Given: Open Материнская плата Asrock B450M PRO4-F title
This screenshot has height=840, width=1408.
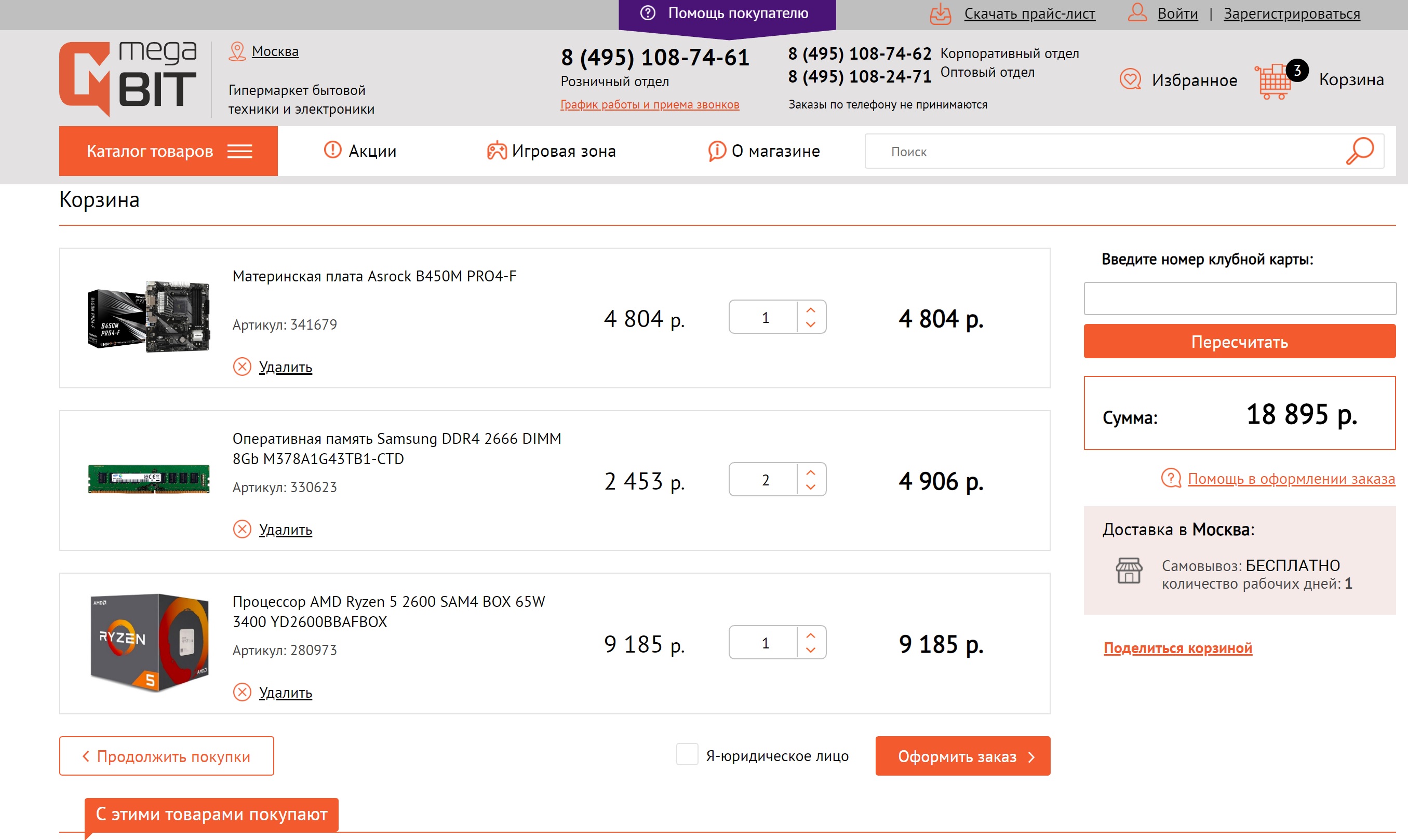Looking at the screenshot, I should tap(374, 276).
